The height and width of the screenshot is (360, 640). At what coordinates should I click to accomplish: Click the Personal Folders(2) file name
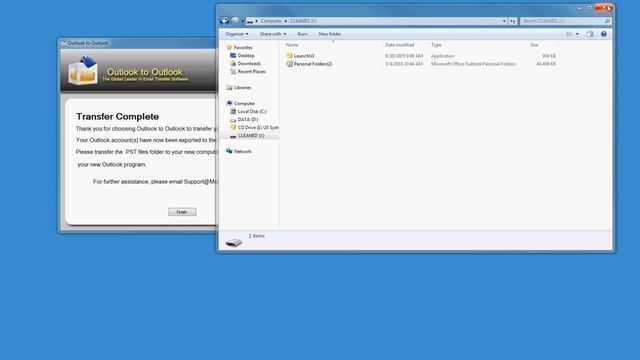313,64
